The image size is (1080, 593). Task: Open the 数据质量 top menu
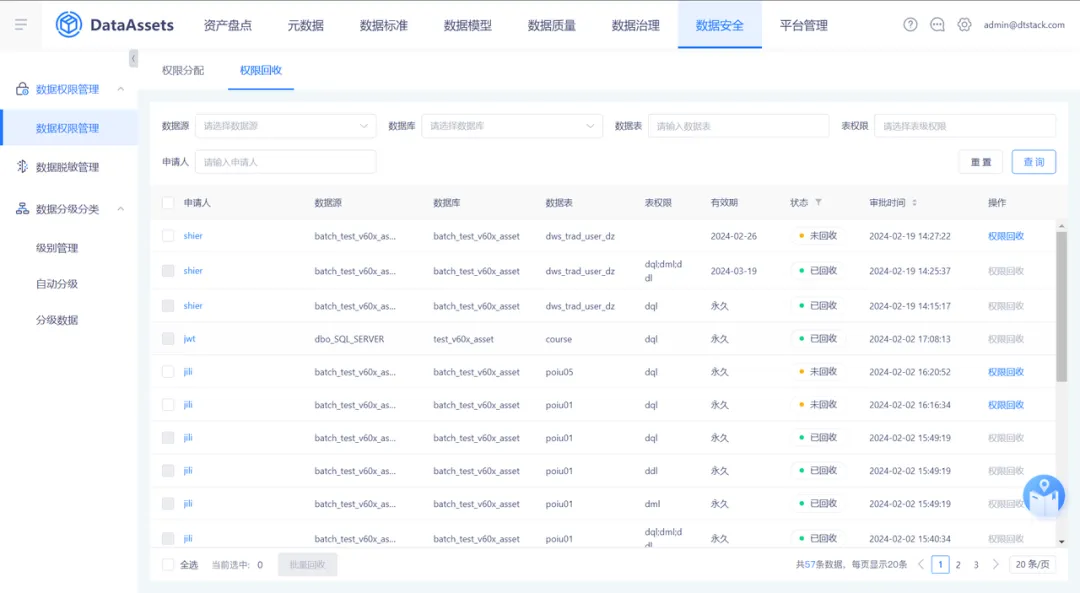[x=552, y=25]
